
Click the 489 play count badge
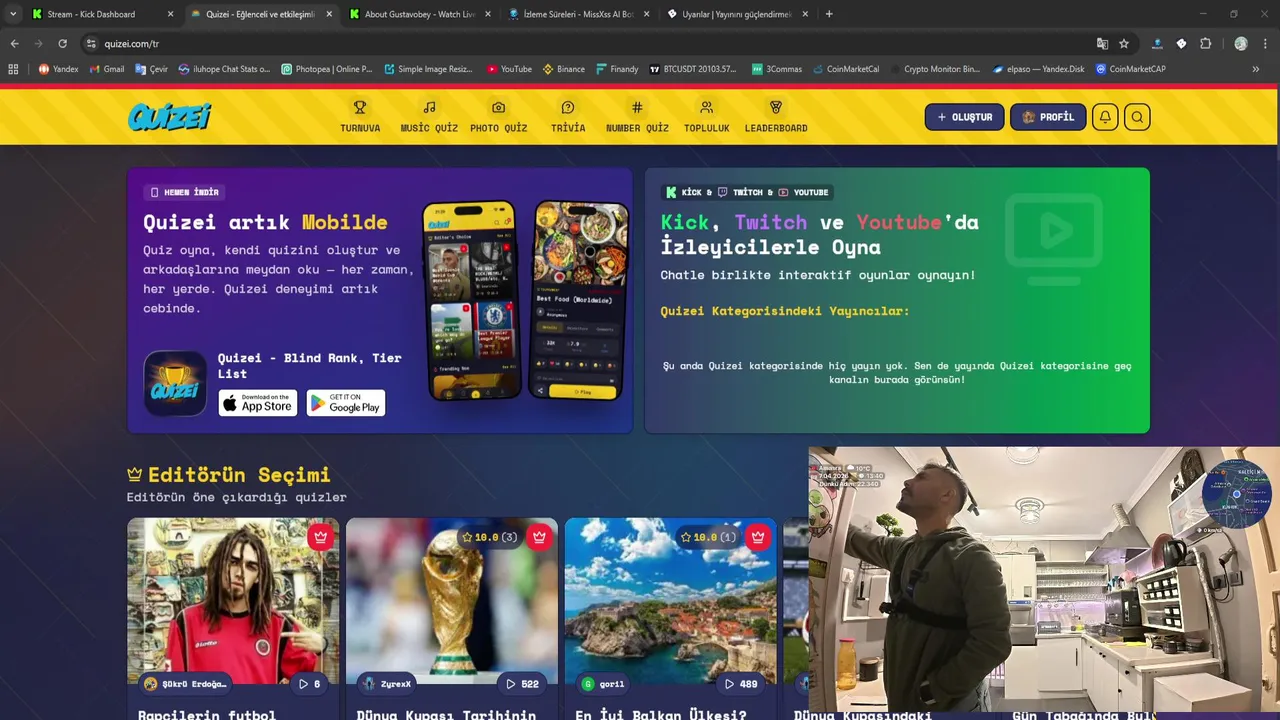tap(741, 684)
